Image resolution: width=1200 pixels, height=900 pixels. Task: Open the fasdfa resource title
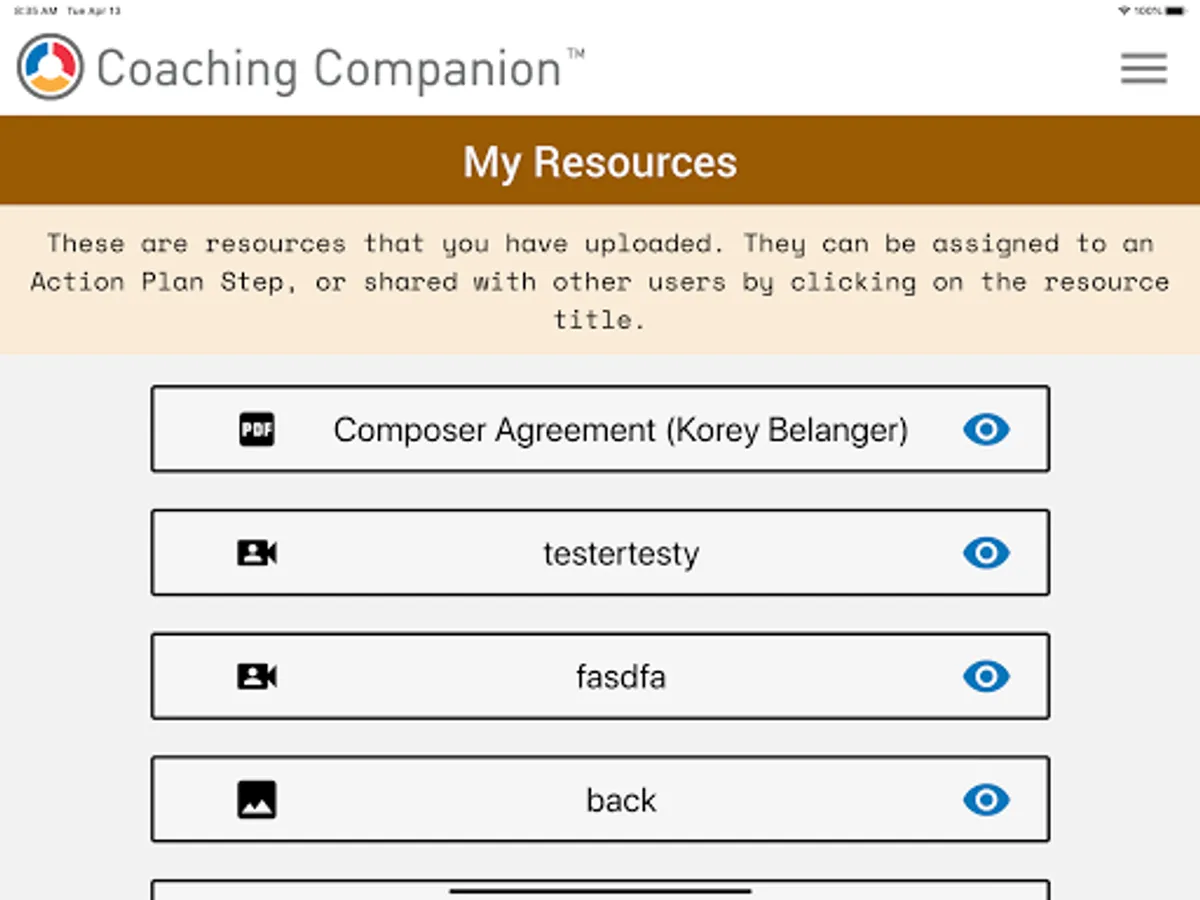click(x=620, y=677)
